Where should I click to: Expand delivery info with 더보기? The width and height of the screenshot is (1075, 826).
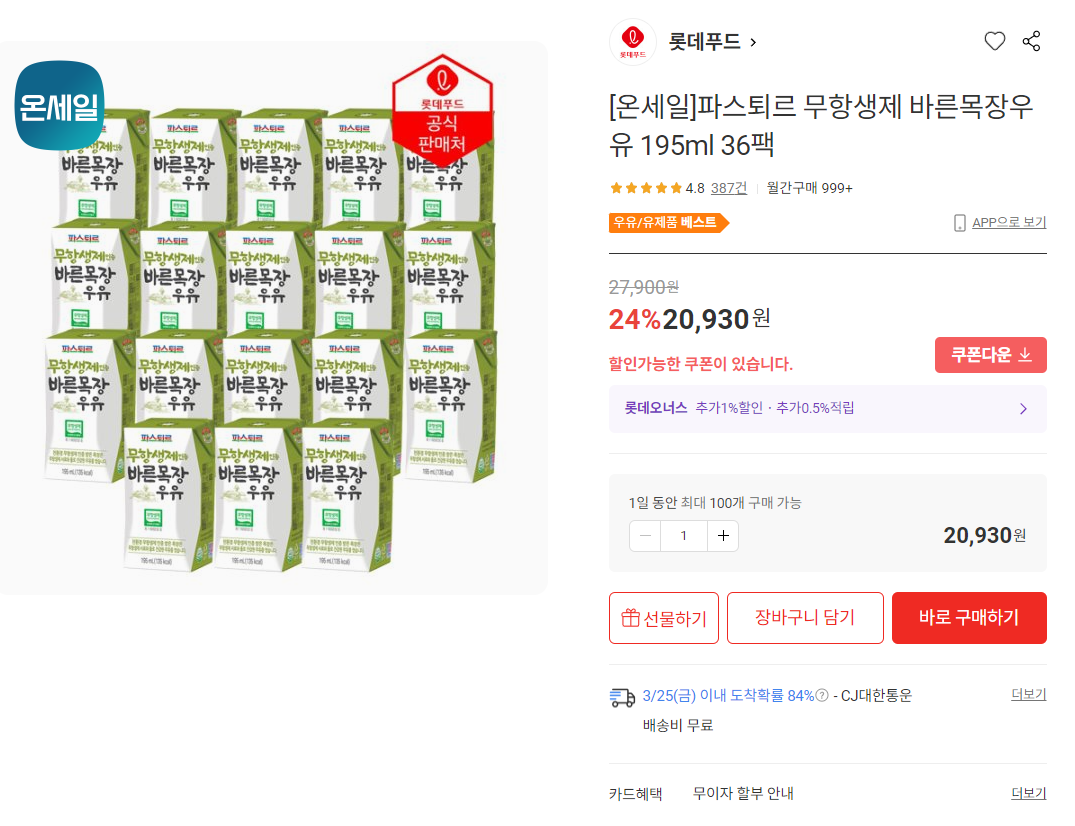(1028, 694)
